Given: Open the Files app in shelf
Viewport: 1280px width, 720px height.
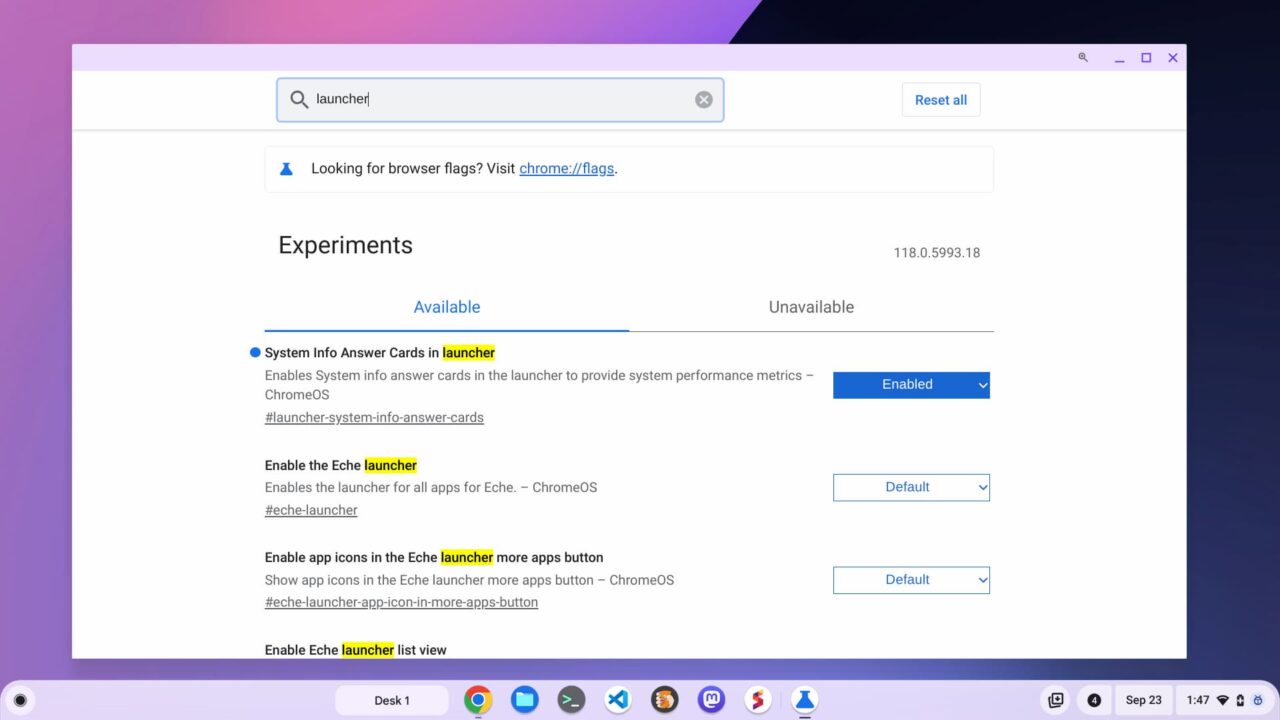Looking at the screenshot, I should tap(525, 700).
